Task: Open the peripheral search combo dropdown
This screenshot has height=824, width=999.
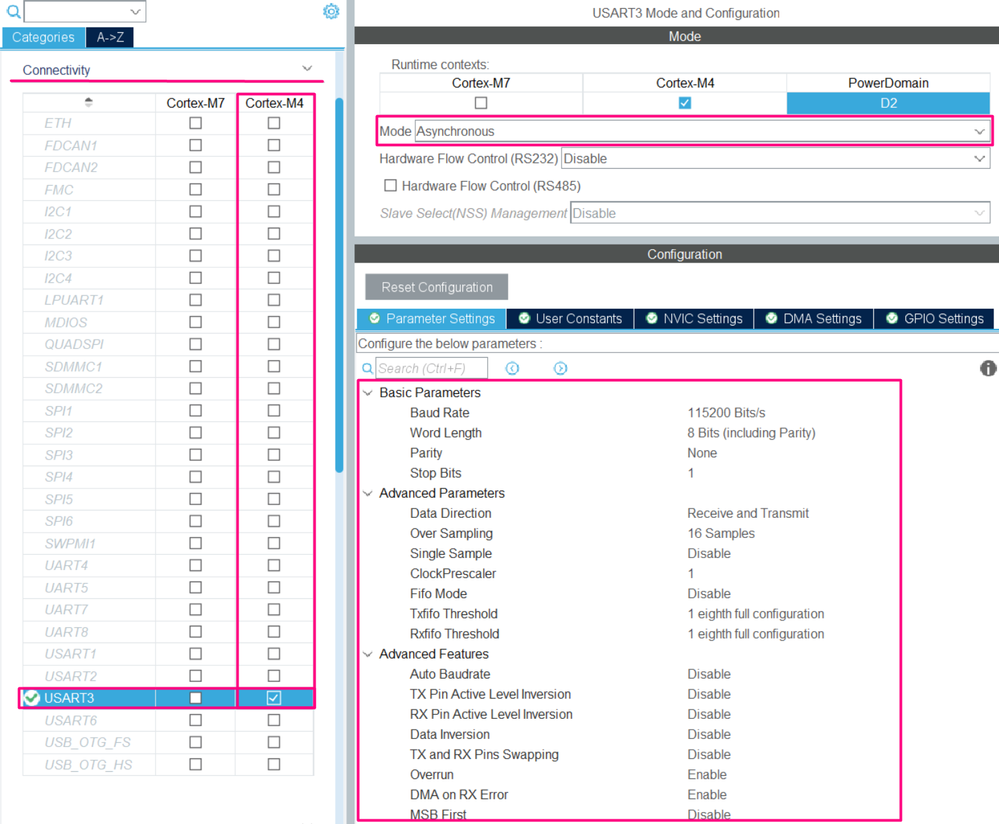Action: [135, 11]
